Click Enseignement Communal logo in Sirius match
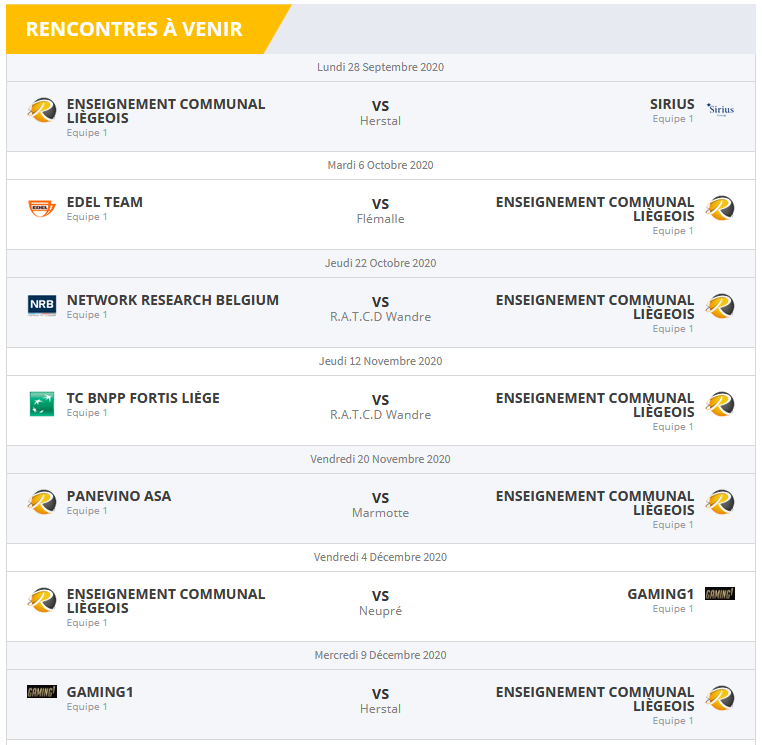Image resolution: width=762 pixels, height=745 pixels. tap(42, 110)
